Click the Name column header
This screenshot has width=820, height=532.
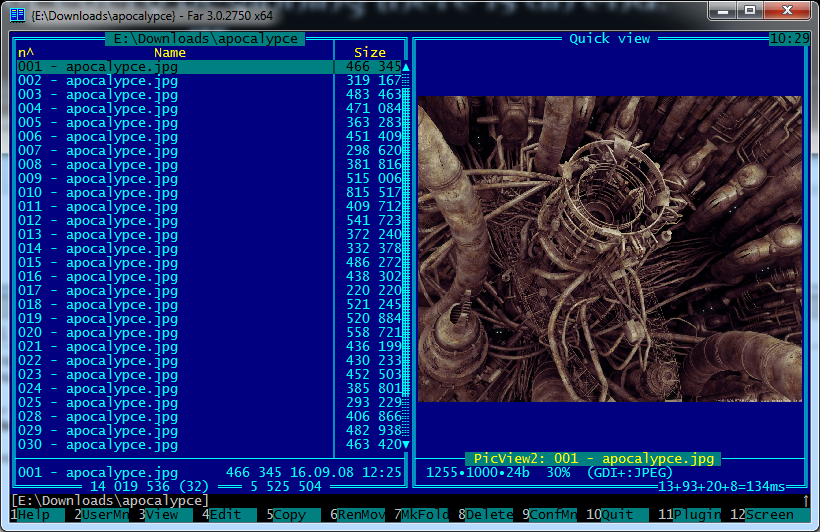coord(170,52)
